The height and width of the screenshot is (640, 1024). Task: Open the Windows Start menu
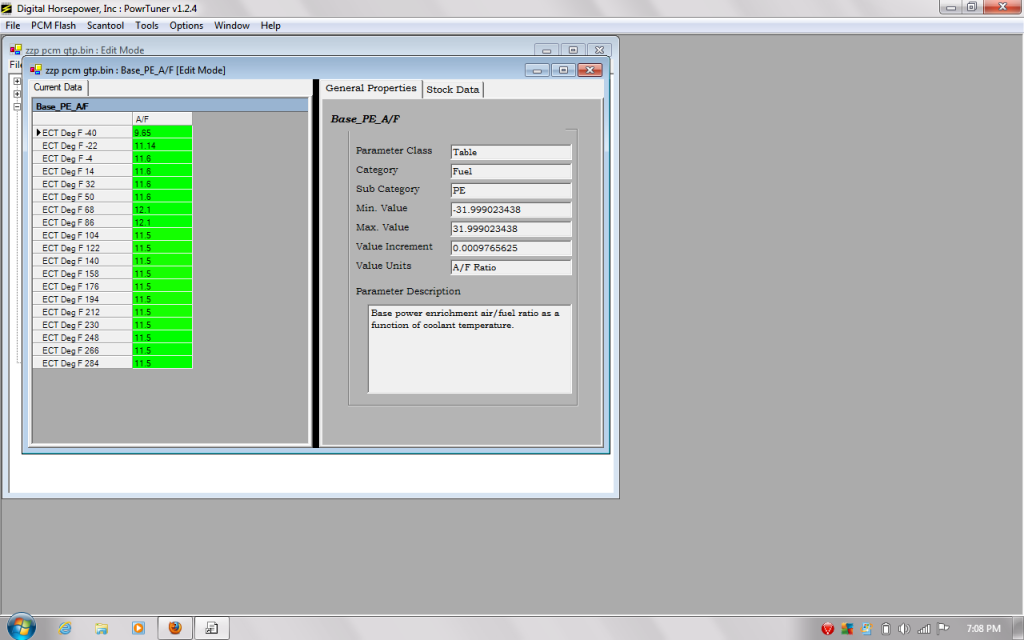(21, 628)
